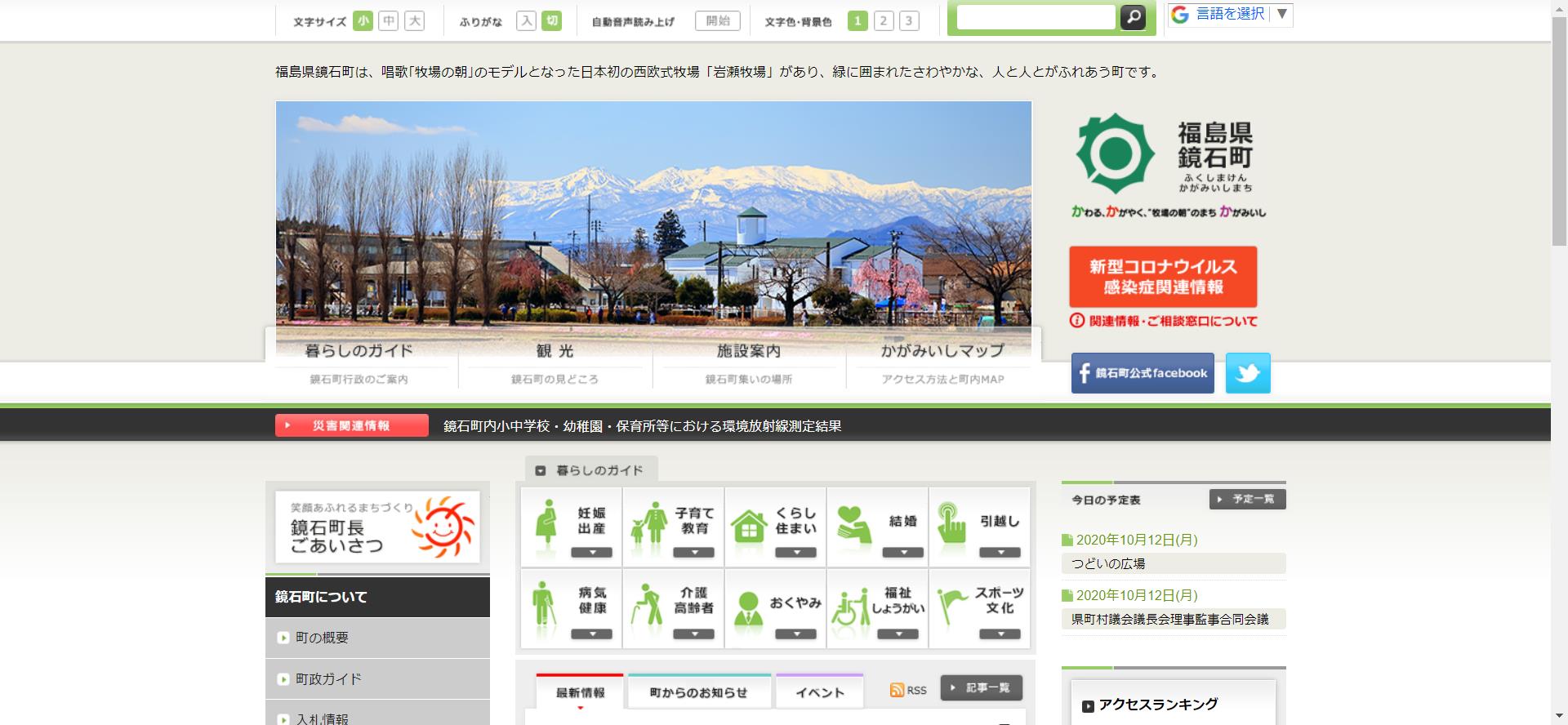This screenshot has height=725, width=1568.
Task: Switch to the 町からのお知らせ tab
Action: coord(699,692)
